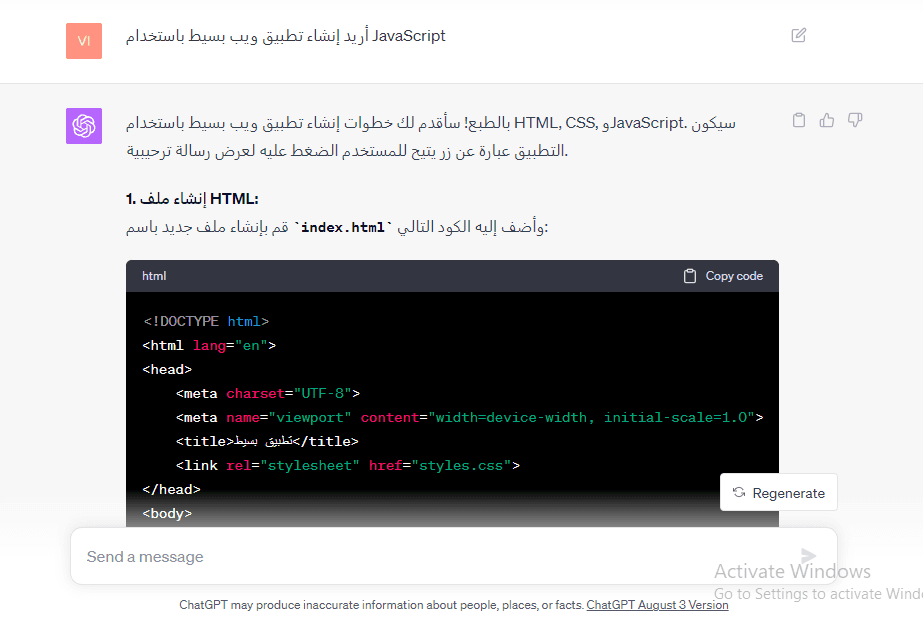Click the <title> code line
Viewport: 923px width, 629px height.
[267, 441]
